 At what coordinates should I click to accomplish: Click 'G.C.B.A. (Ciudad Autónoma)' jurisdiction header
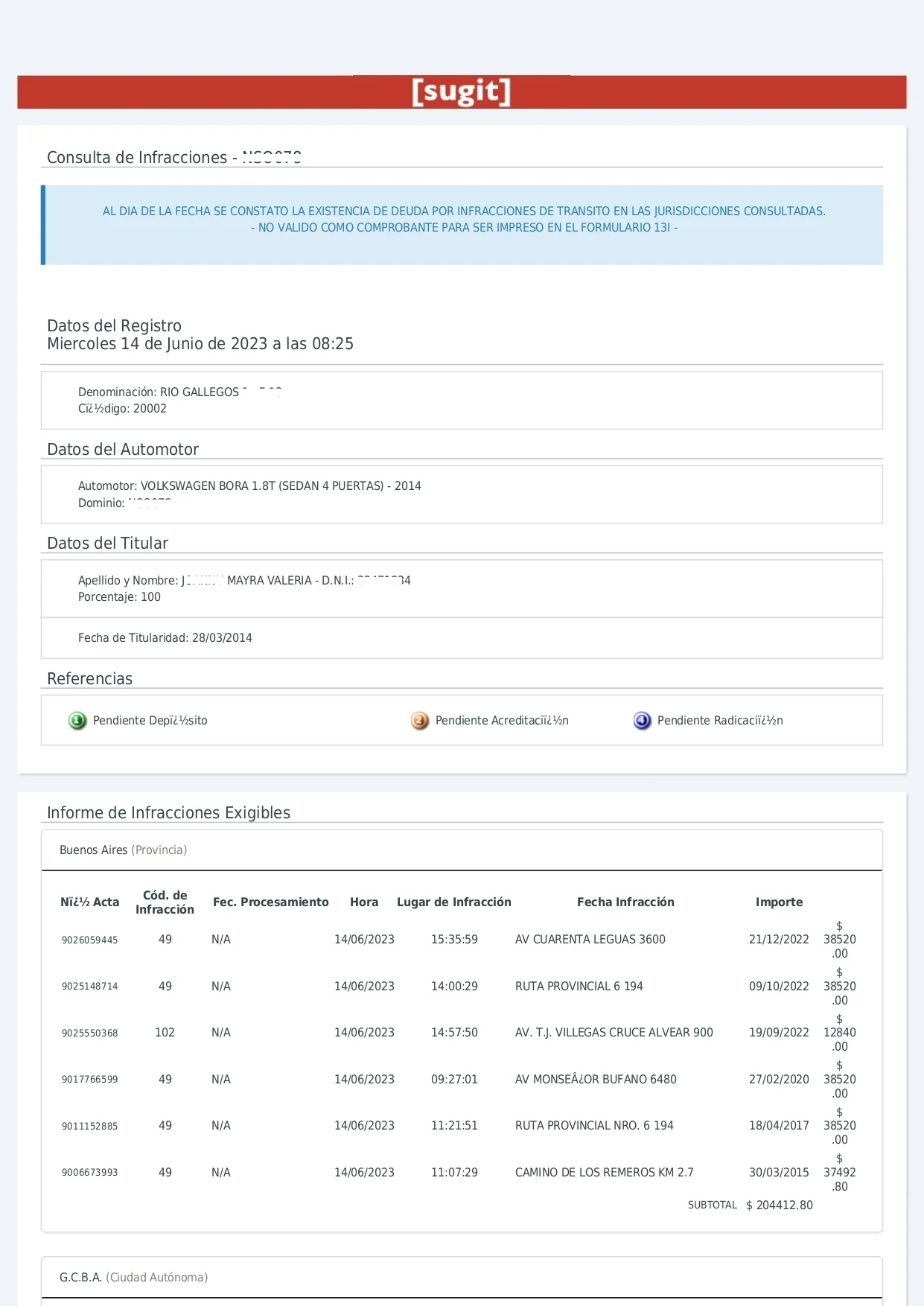[133, 1278]
